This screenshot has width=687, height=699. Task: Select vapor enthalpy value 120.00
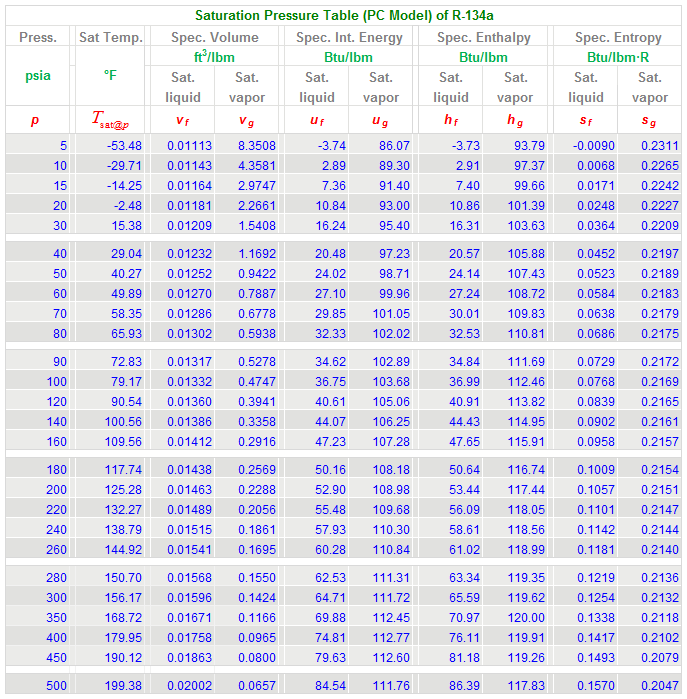(526, 618)
